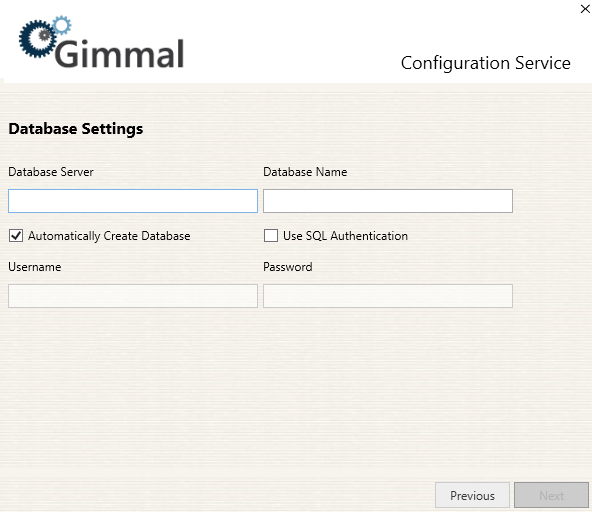The height and width of the screenshot is (512, 592).
Task: Click the Database Server label
Action: point(51,172)
